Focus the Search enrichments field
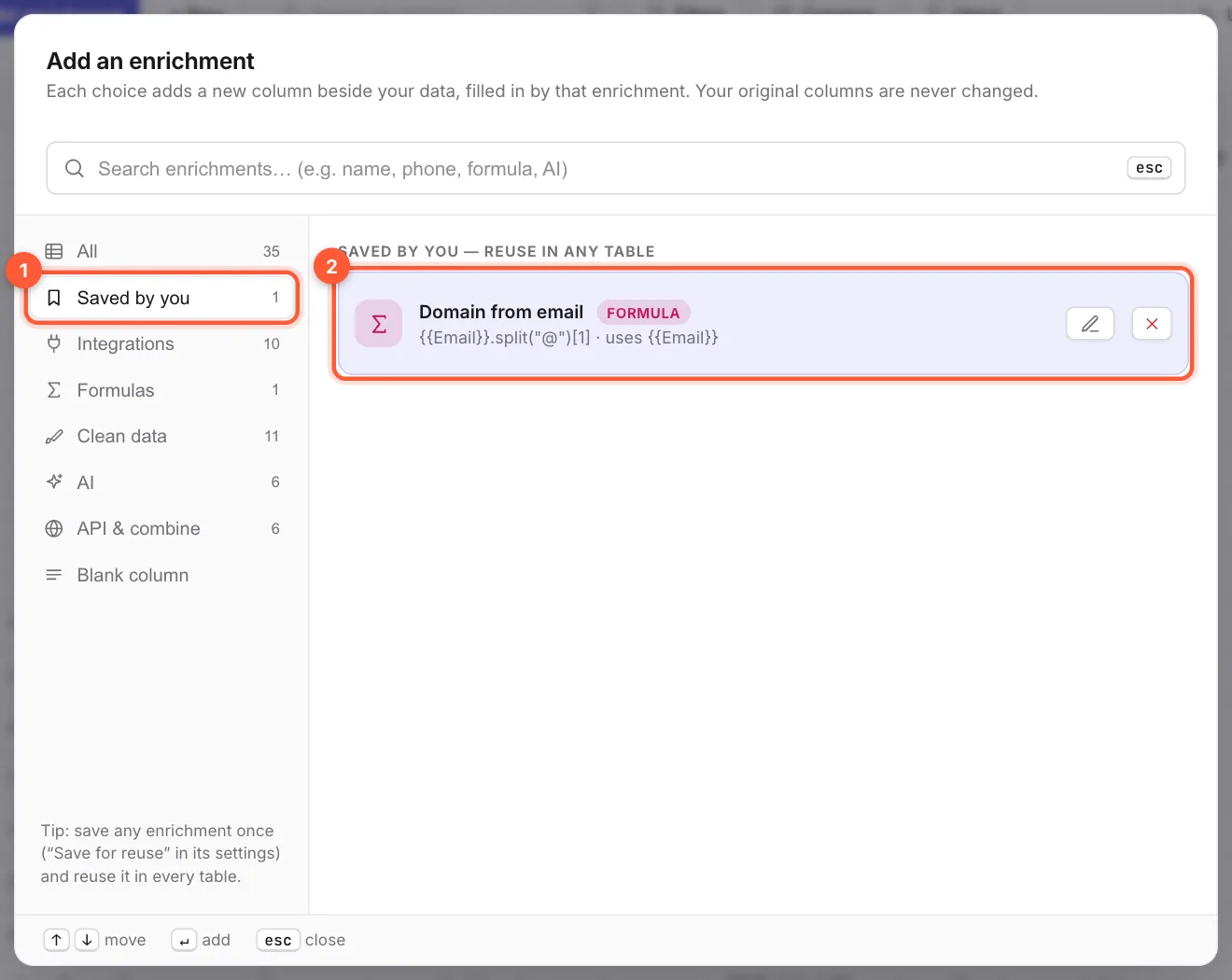 pos(616,169)
